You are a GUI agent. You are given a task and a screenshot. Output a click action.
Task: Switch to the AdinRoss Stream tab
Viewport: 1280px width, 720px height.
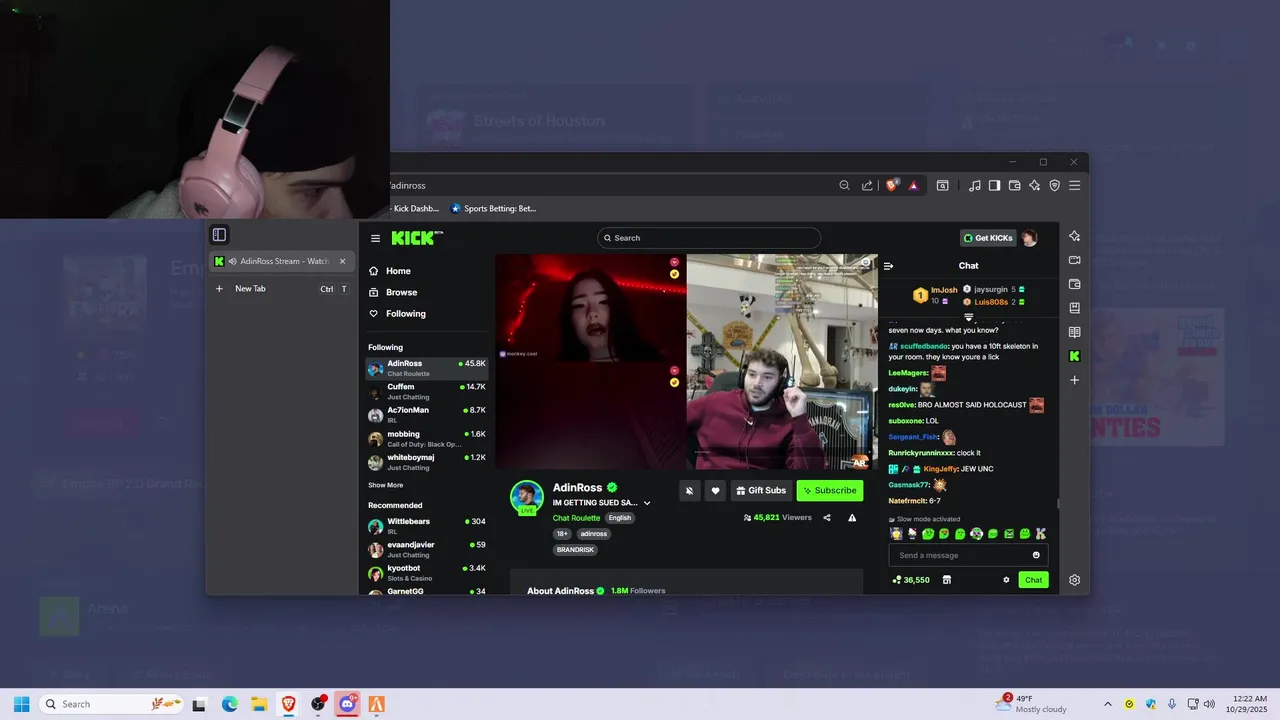tap(280, 261)
